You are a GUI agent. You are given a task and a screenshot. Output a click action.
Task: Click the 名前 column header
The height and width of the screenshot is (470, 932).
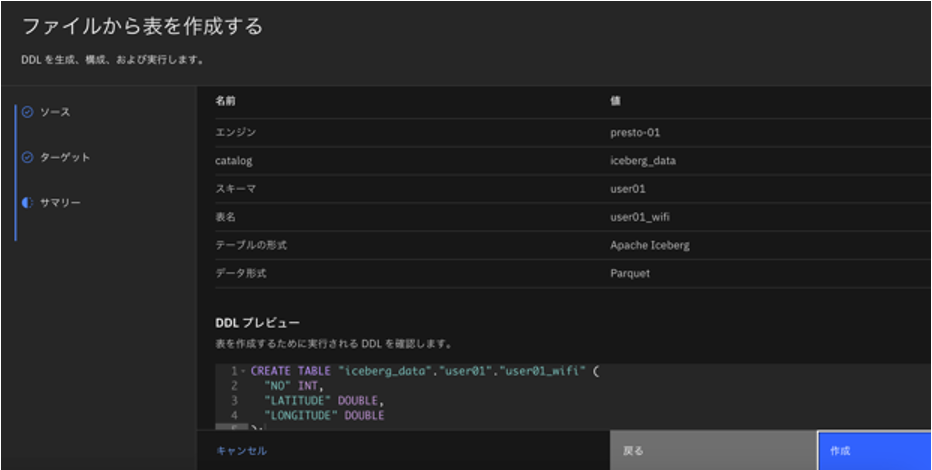click(225, 101)
